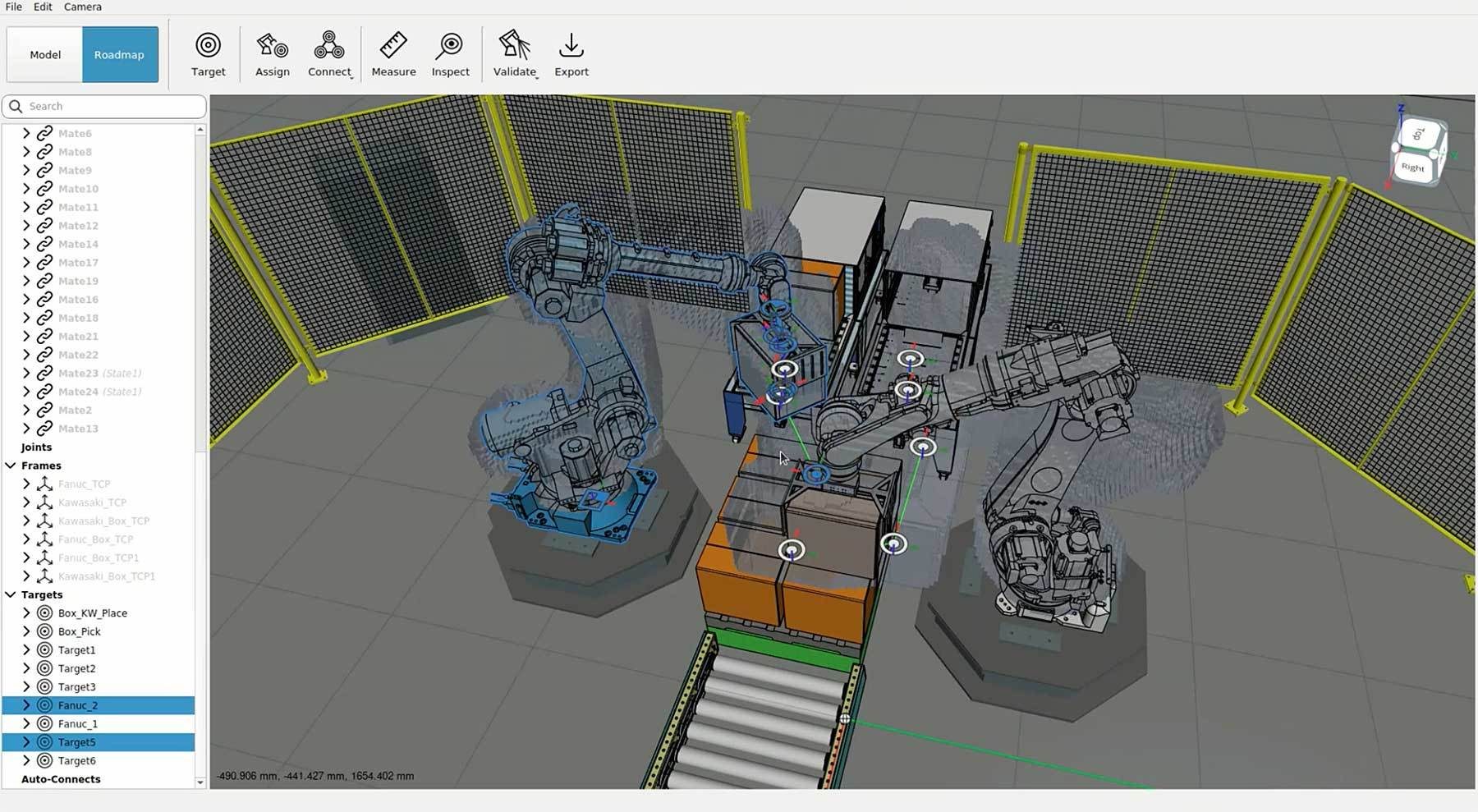Click the Target3 target icon
The height and width of the screenshot is (812, 1478).
click(x=45, y=686)
